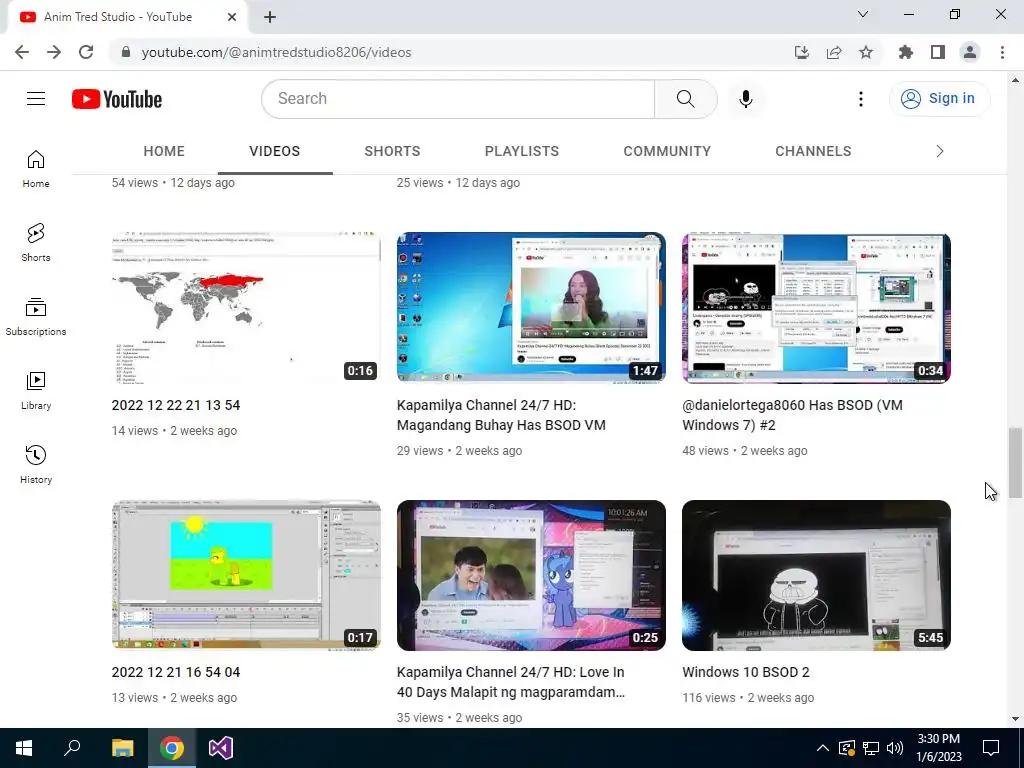Switch to the SHORTS channel tab
1024x768 pixels.
(392, 152)
